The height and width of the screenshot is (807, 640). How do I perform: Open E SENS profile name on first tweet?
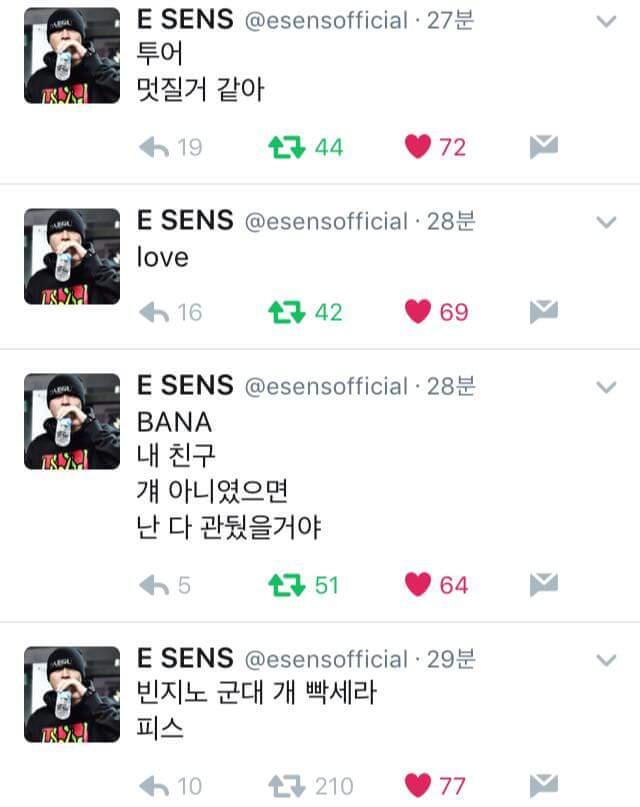(x=185, y=20)
